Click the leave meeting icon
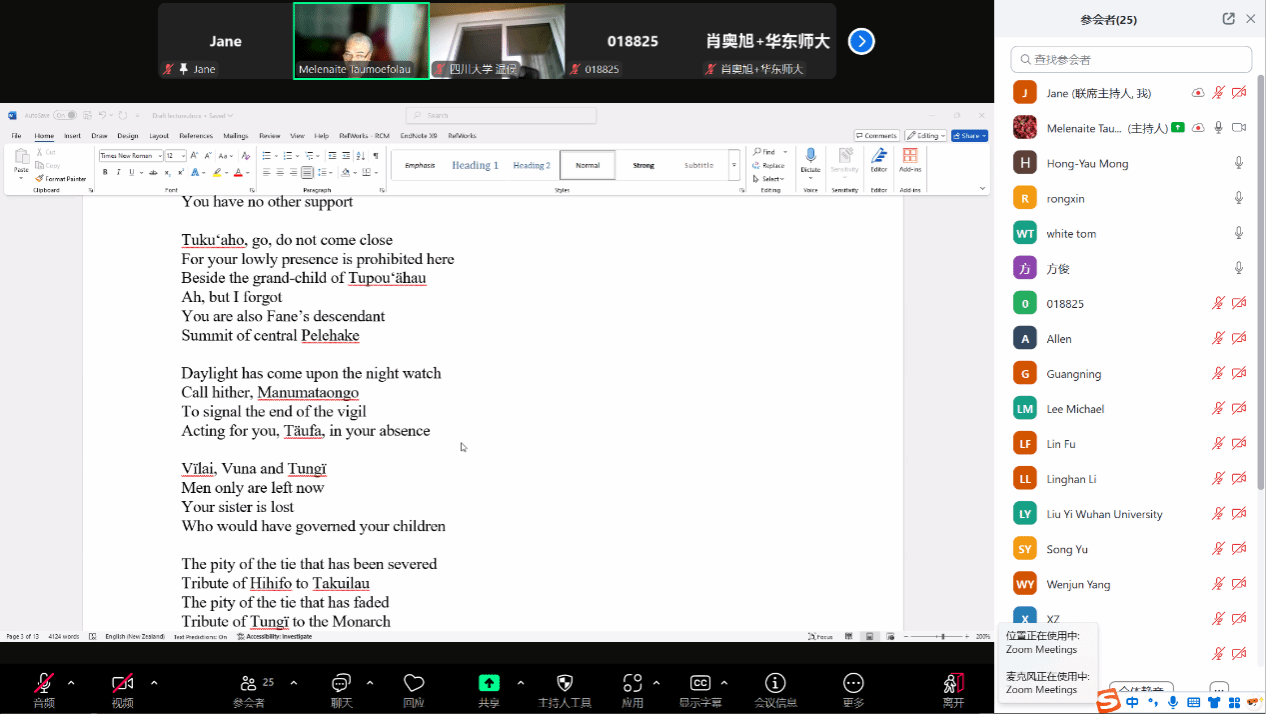This screenshot has width=1266, height=714. pos(953,684)
